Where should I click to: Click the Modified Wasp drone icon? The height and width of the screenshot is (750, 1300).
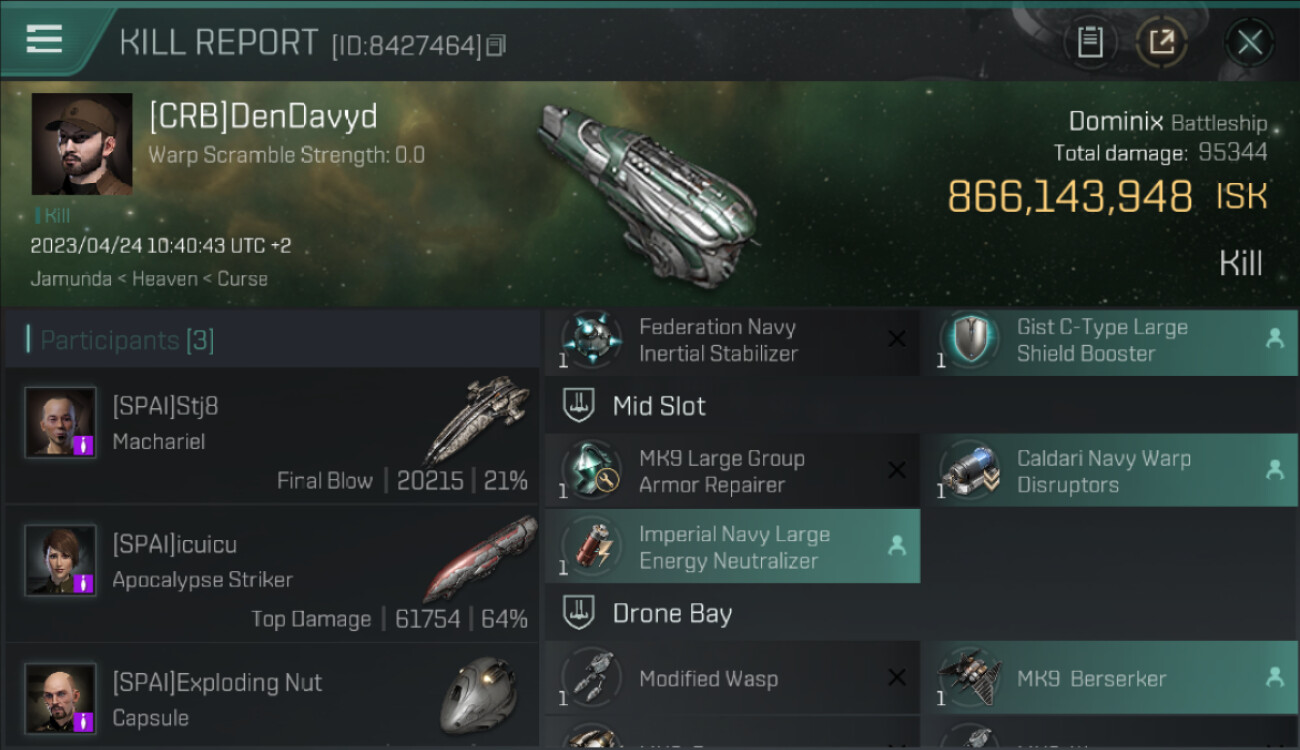(x=588, y=678)
